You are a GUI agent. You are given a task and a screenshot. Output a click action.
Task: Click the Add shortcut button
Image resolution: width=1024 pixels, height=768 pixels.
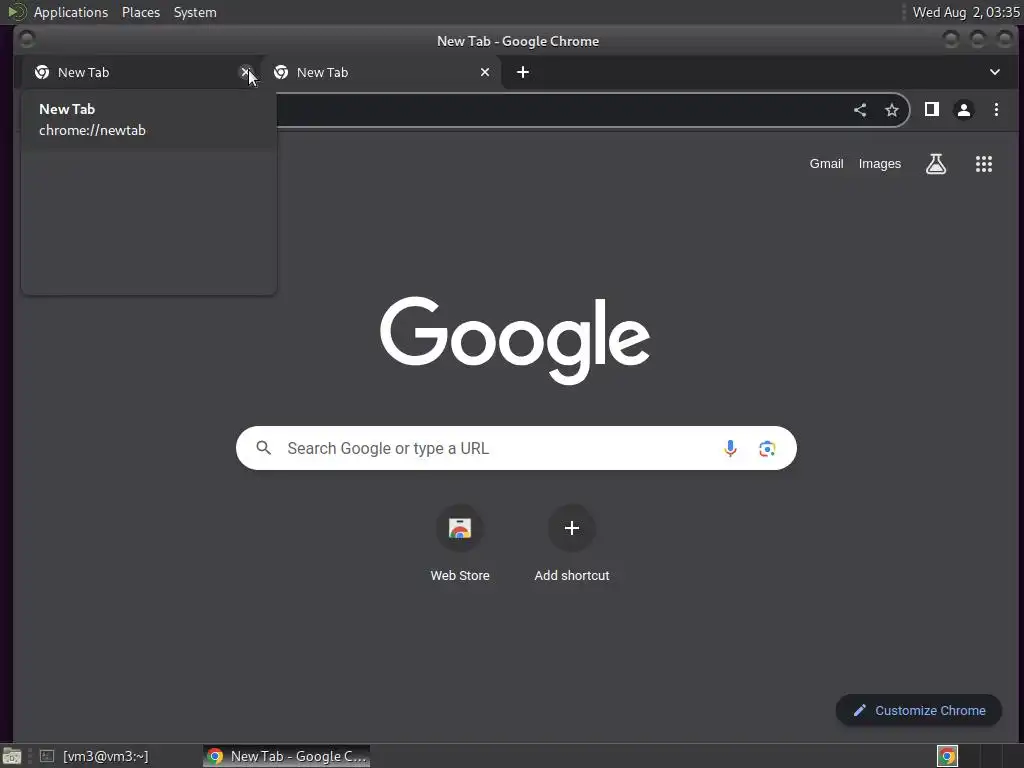571,543
